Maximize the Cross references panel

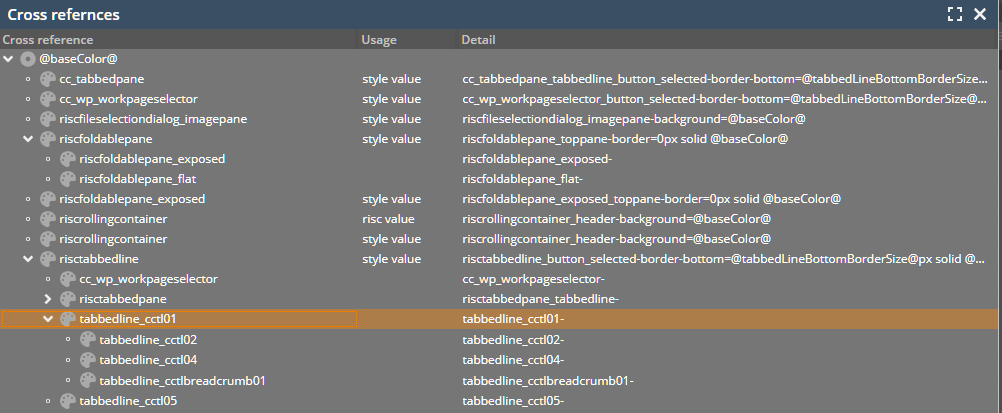tap(955, 14)
